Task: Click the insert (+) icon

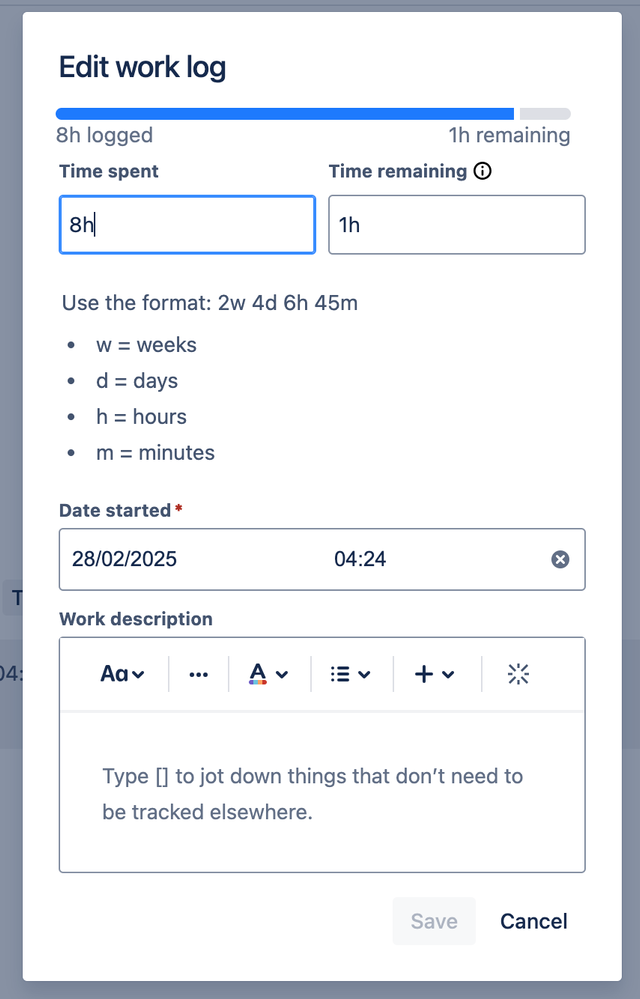Action: coord(423,673)
